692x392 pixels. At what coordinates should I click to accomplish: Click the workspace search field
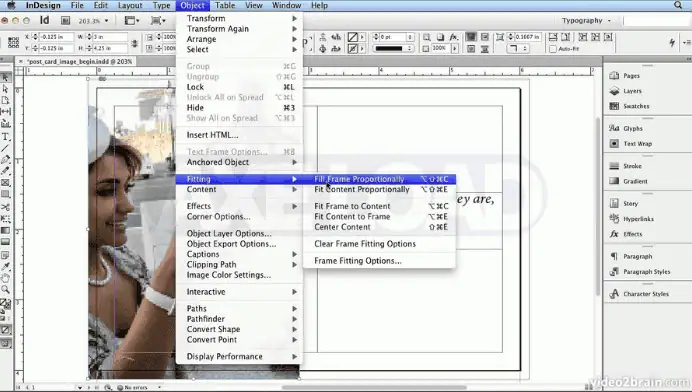coord(657,20)
